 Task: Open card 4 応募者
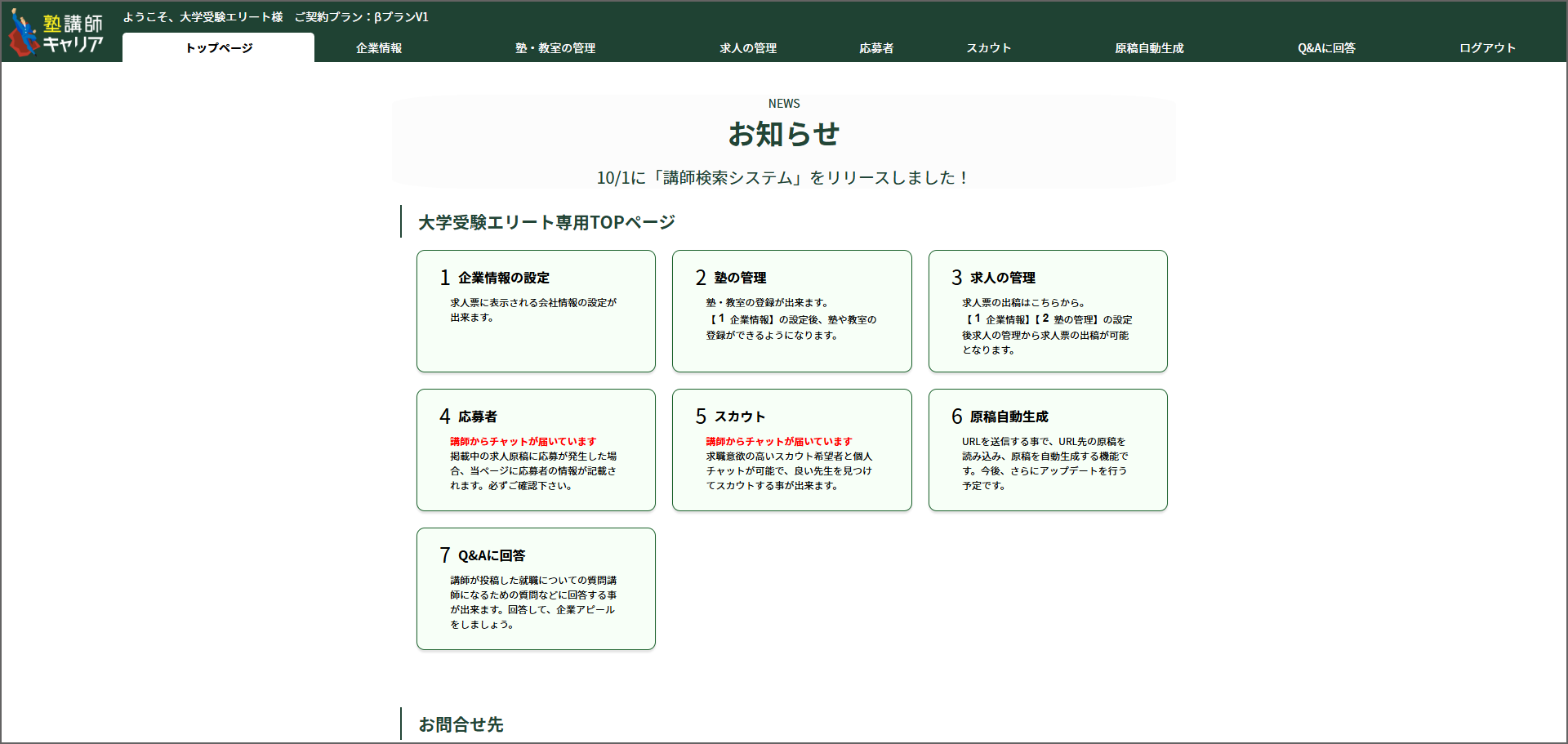pyautogui.click(x=536, y=450)
